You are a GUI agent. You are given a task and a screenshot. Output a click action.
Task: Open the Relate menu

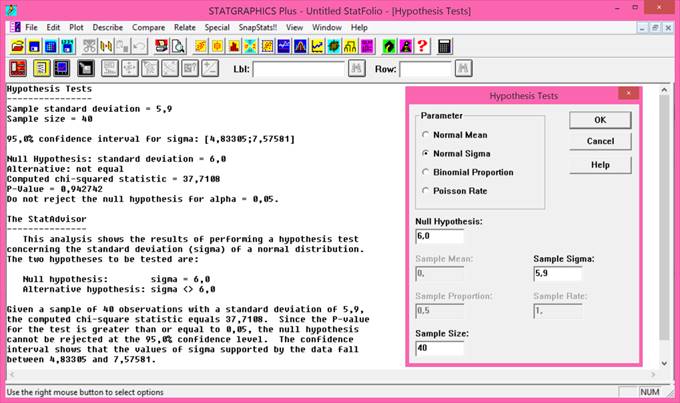pyautogui.click(x=185, y=27)
